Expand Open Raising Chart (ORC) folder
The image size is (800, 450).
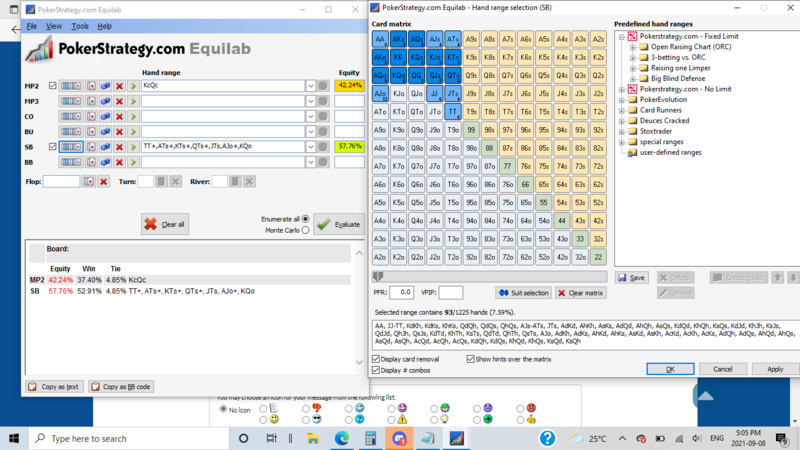633,47
